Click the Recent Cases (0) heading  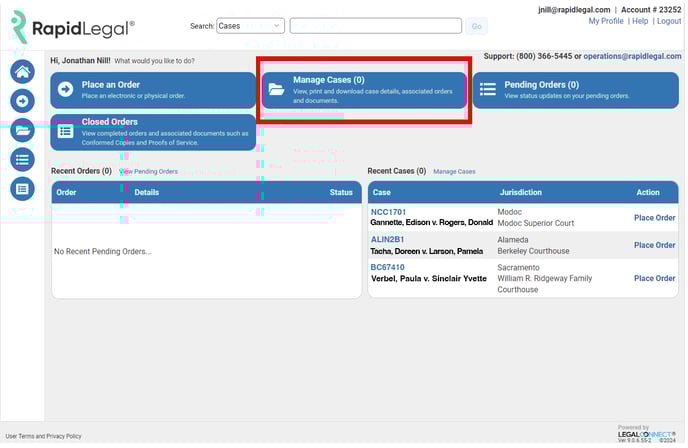point(397,171)
